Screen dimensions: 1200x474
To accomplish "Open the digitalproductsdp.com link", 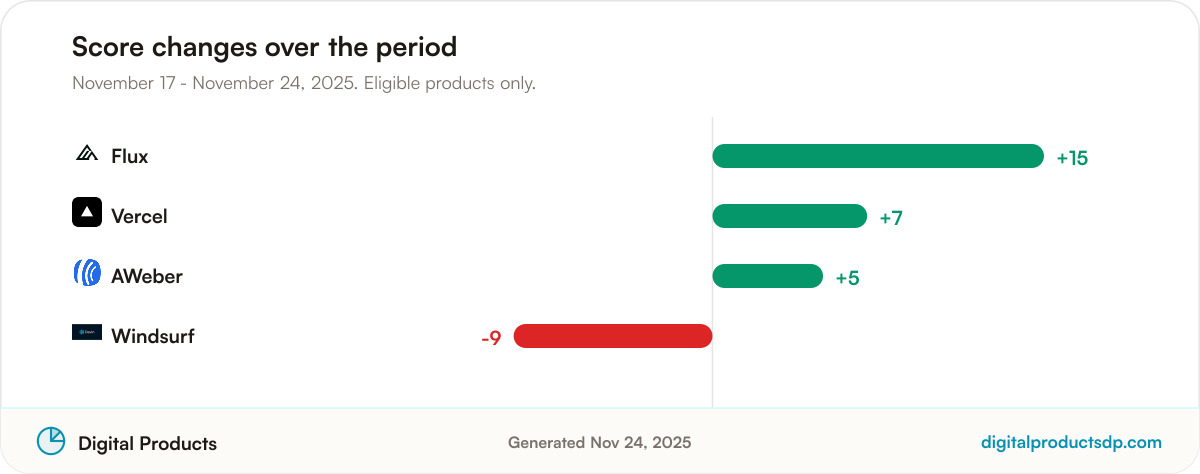I will 1072,442.
